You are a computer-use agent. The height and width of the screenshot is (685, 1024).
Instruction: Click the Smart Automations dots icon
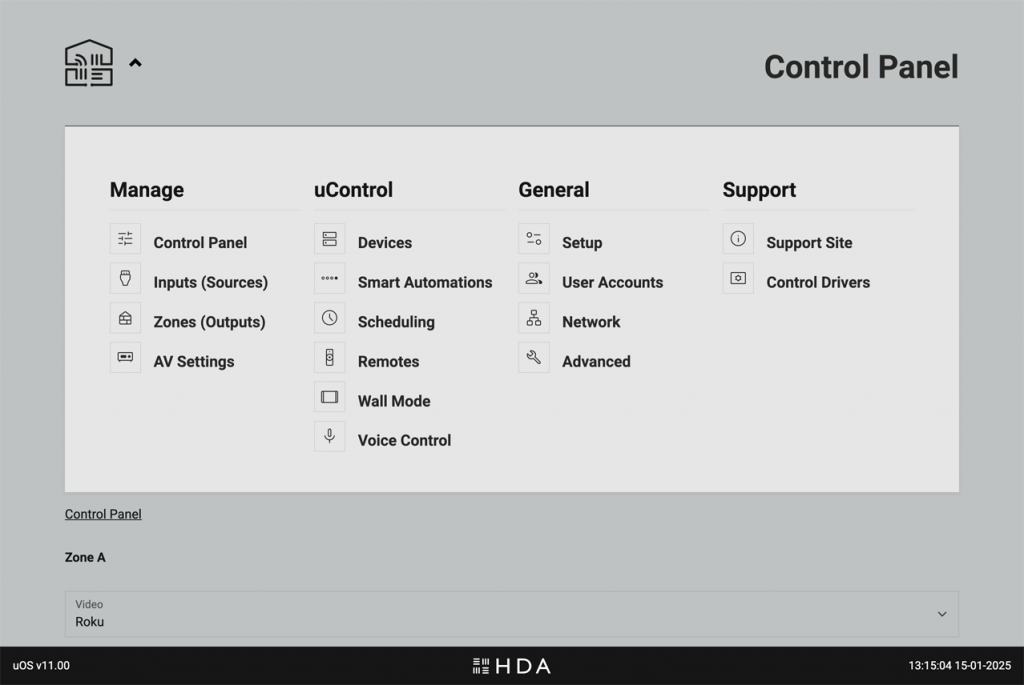(329, 278)
